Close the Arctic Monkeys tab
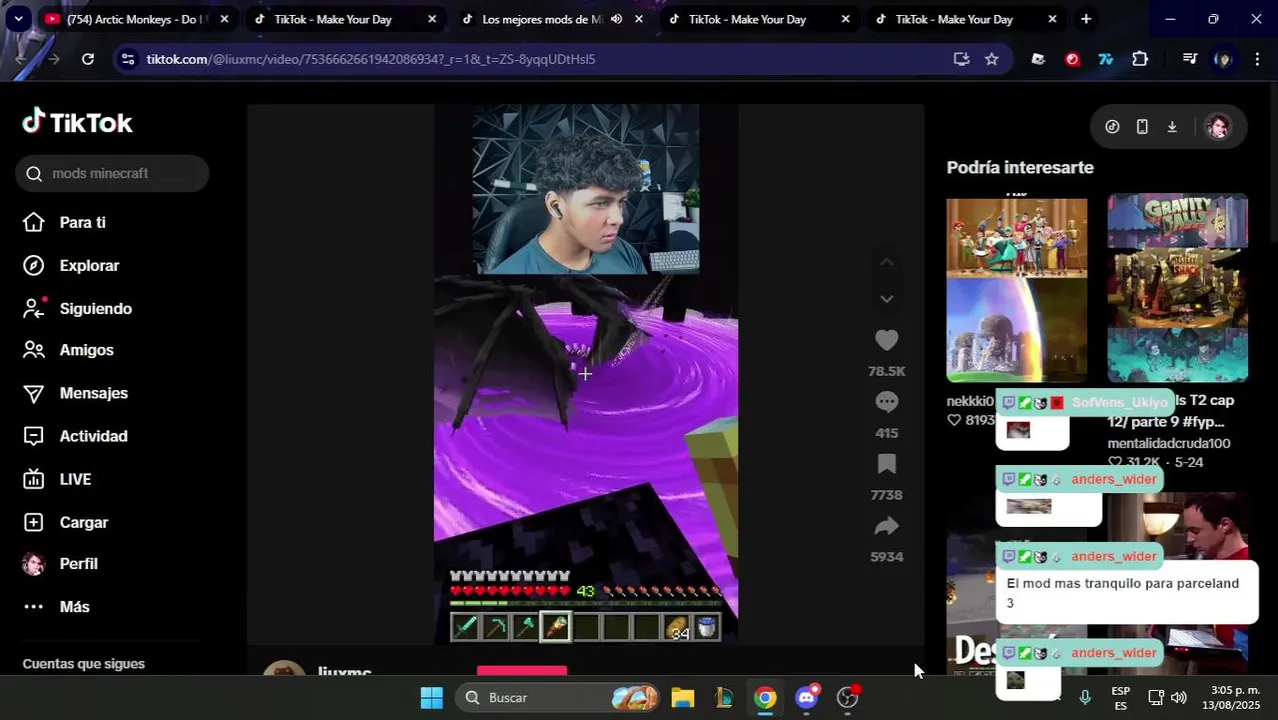The image size is (1278, 720). (x=224, y=19)
